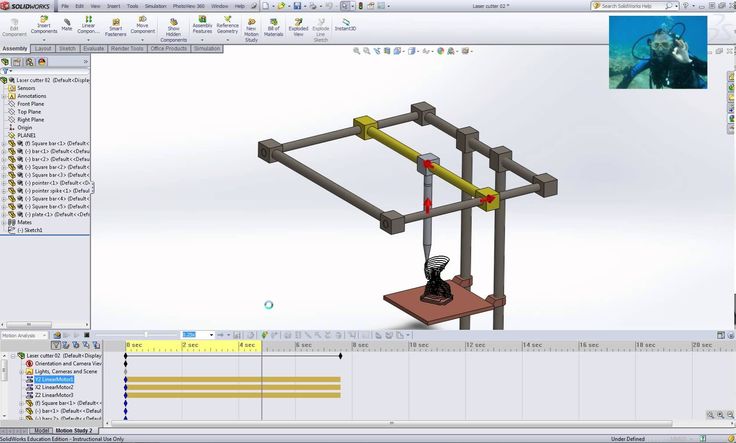Open FeatureManager design tree tab
Screen dimensions: 736x443
coord(6,61)
